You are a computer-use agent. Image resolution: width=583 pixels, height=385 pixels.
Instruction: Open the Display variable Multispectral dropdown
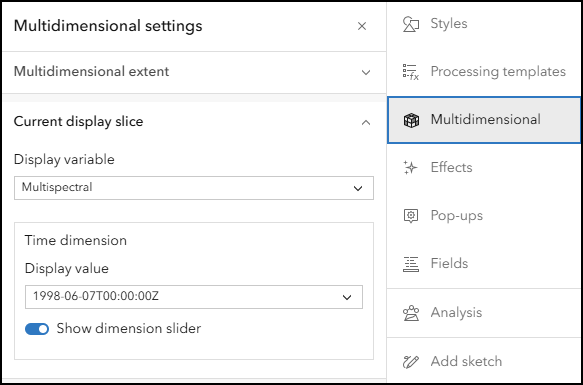194,188
